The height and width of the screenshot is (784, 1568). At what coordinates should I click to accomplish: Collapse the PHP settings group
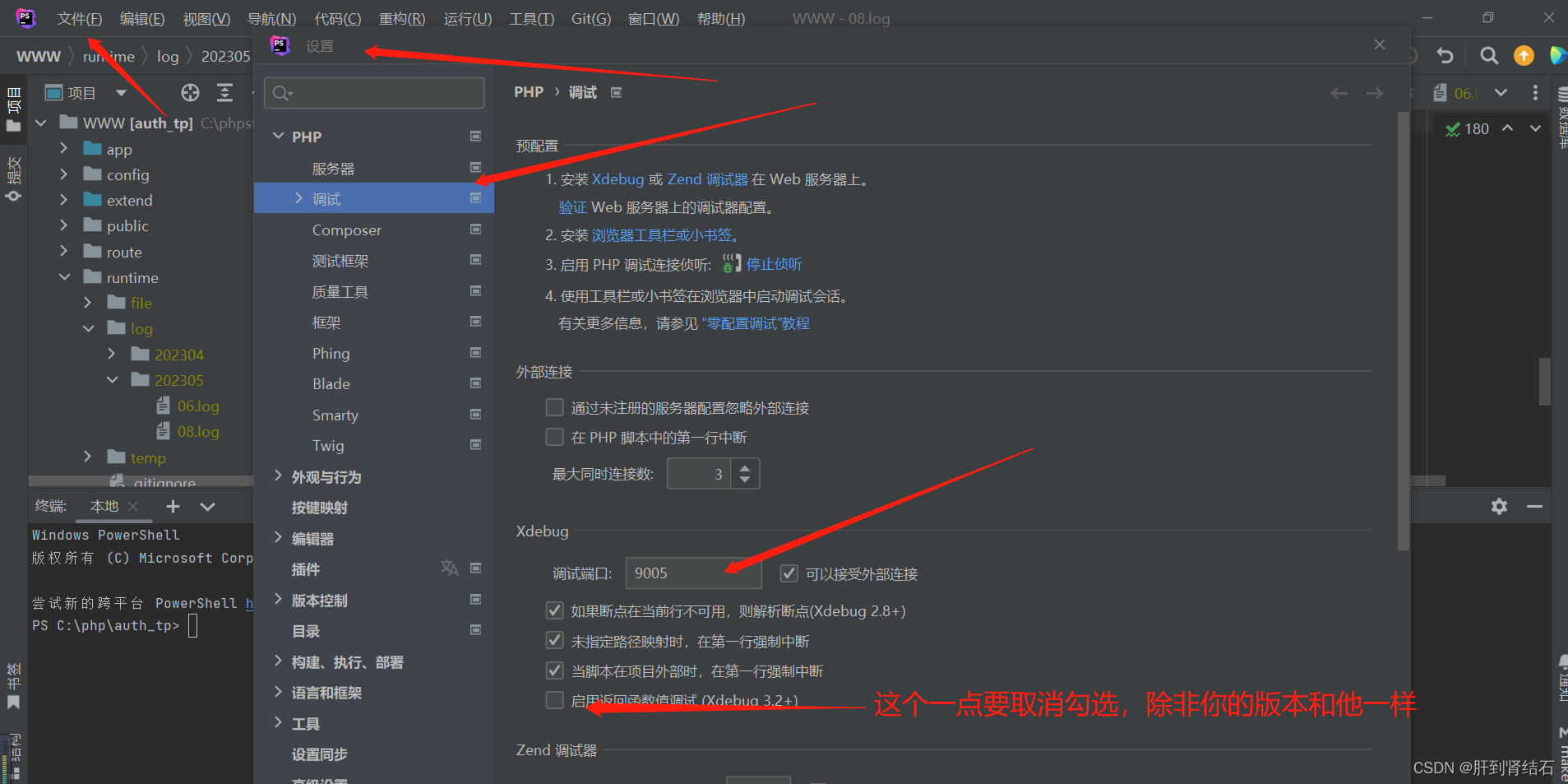click(278, 136)
